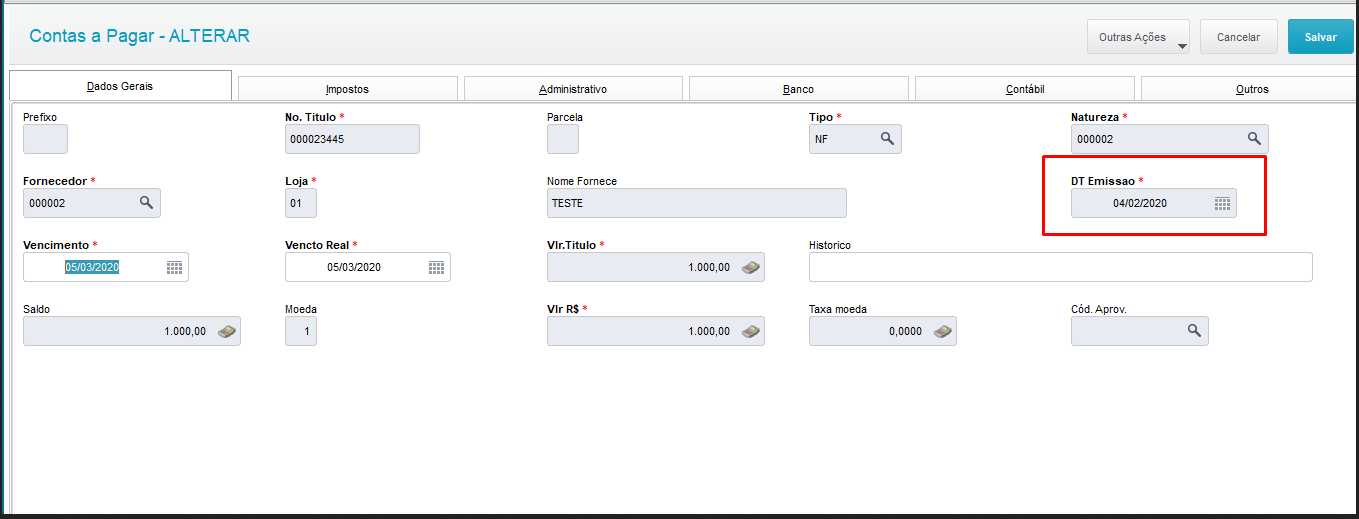Open the Vencto Real calendar picker icon
Viewport: 1359px width, 519px height.
tap(436, 267)
